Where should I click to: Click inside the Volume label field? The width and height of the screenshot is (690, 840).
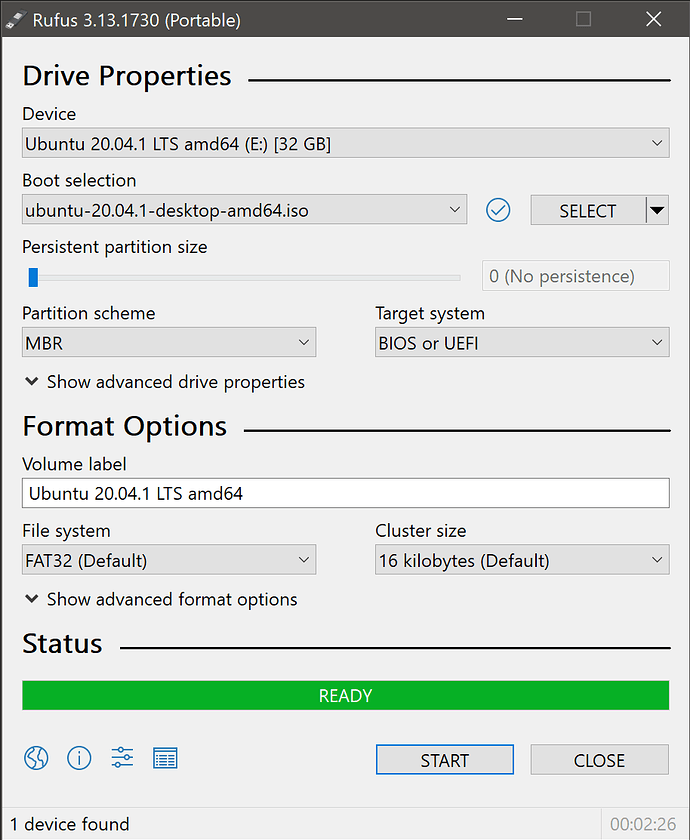(345, 492)
